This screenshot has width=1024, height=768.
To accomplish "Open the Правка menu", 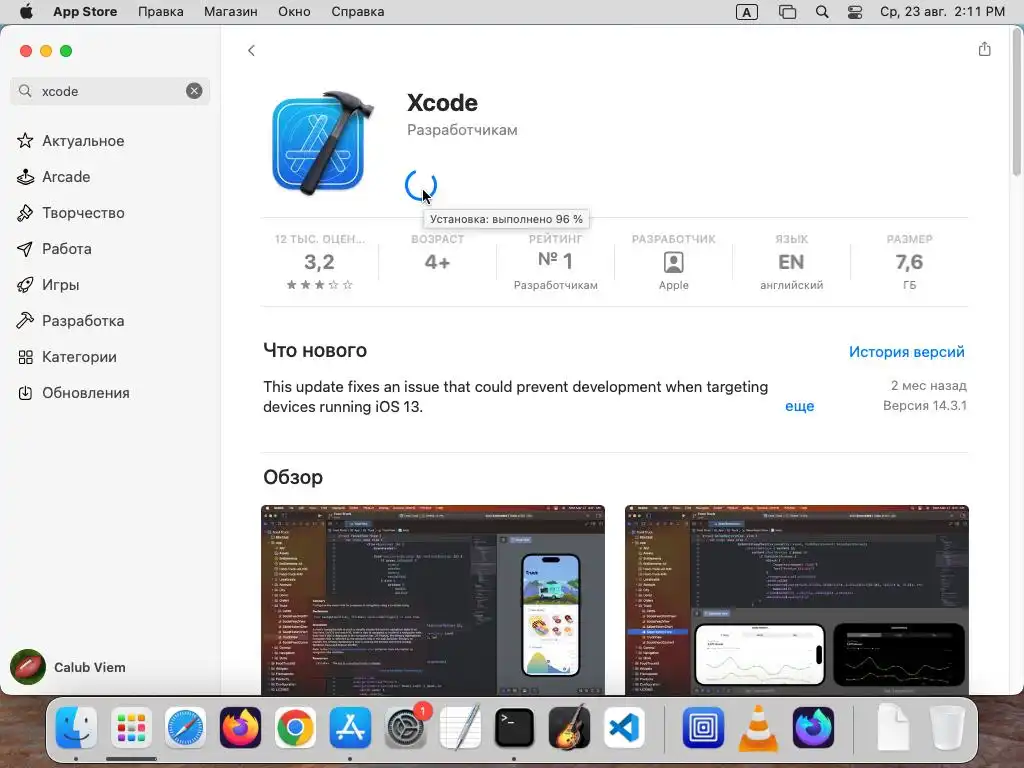I will 161,12.
